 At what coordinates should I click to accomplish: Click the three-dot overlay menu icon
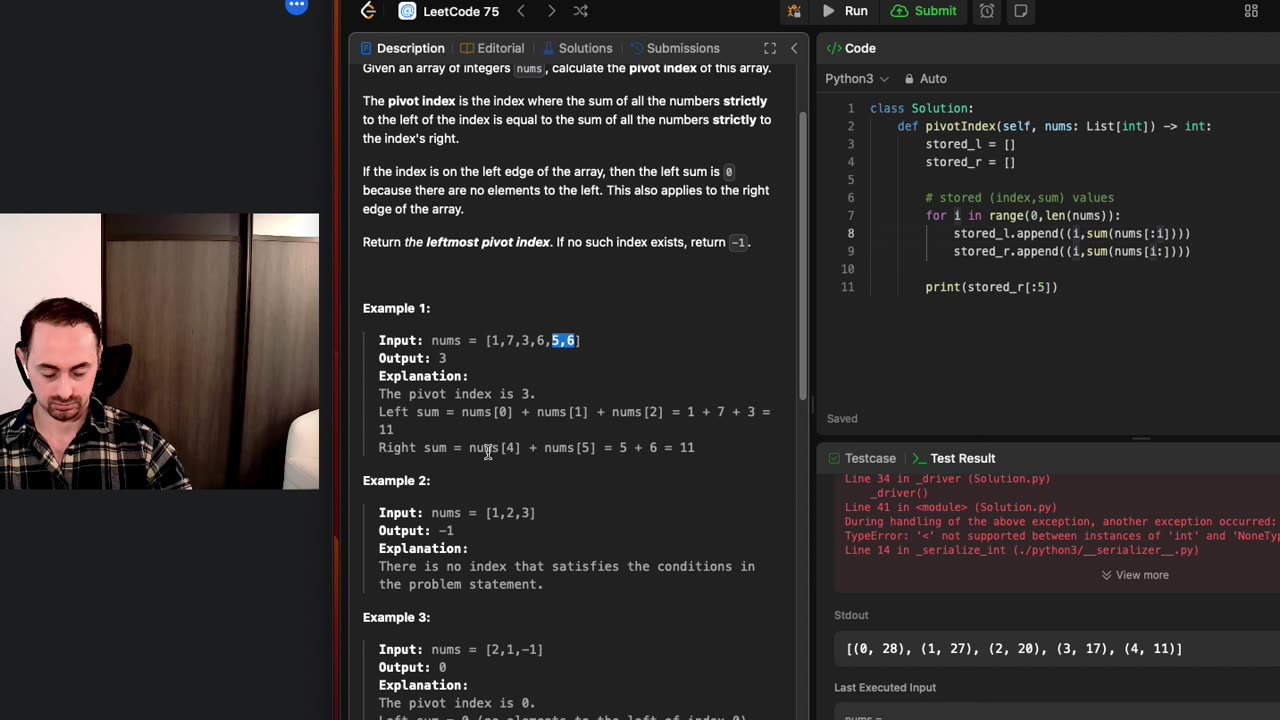point(296,5)
